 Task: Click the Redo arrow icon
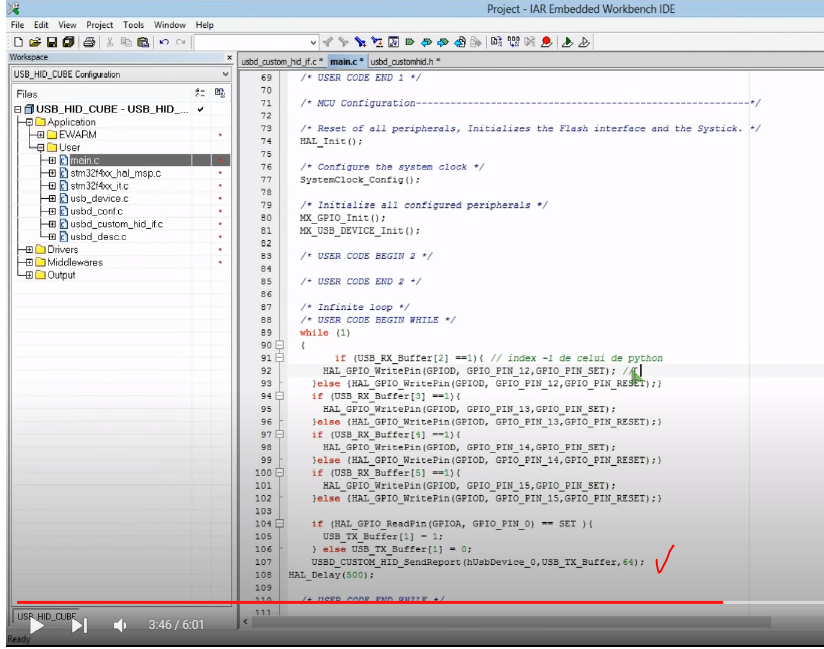pos(181,42)
